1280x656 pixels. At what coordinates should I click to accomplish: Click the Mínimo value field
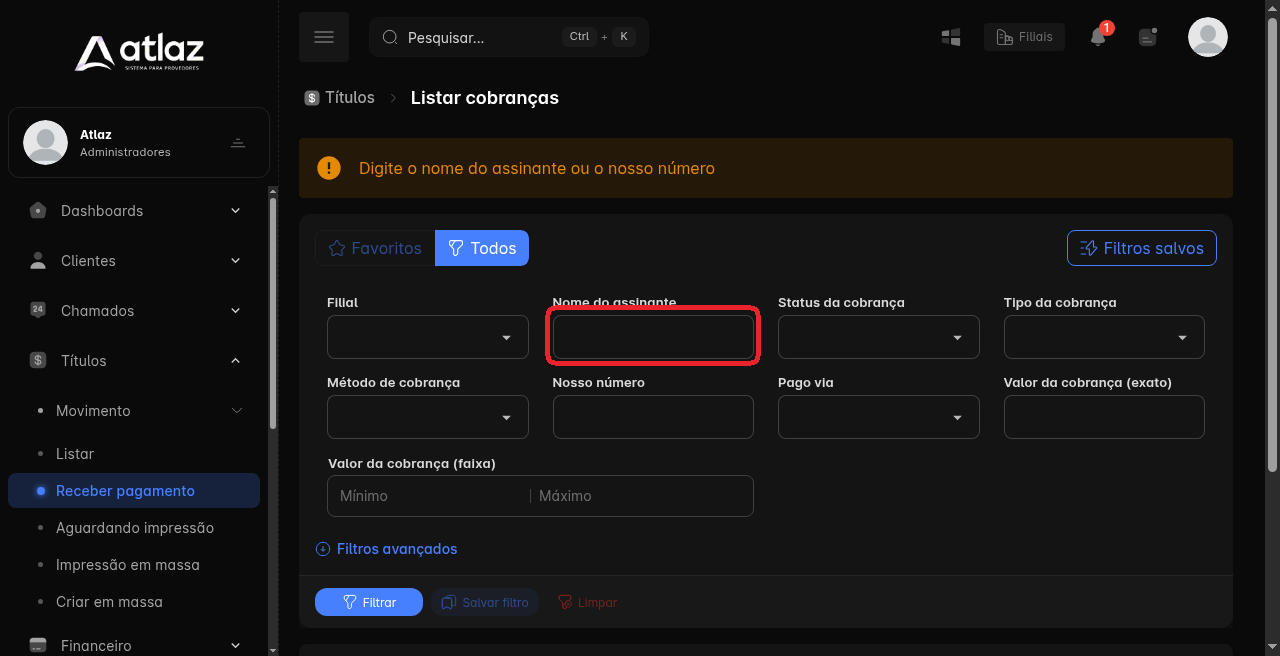(x=430, y=496)
